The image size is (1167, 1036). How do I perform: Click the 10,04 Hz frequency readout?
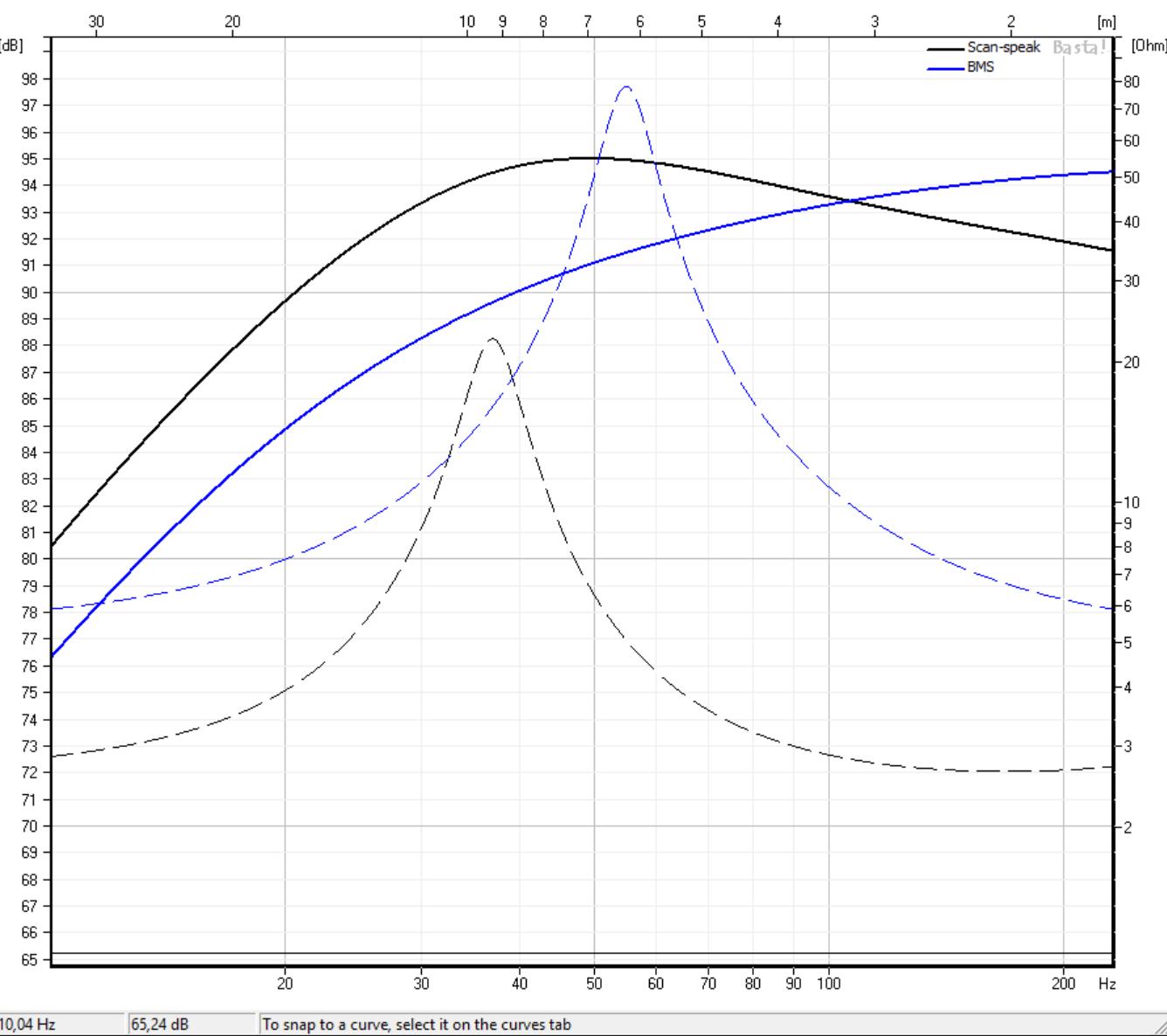(x=30, y=1024)
